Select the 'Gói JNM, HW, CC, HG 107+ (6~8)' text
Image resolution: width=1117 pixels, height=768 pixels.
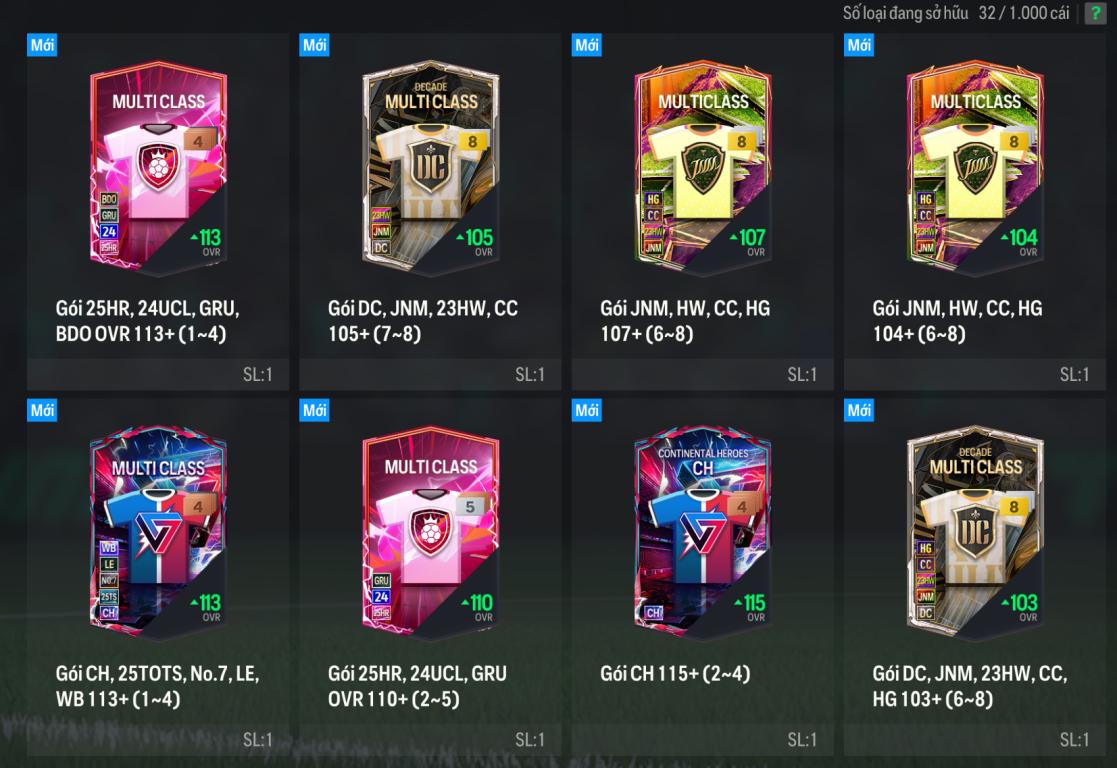coord(685,321)
